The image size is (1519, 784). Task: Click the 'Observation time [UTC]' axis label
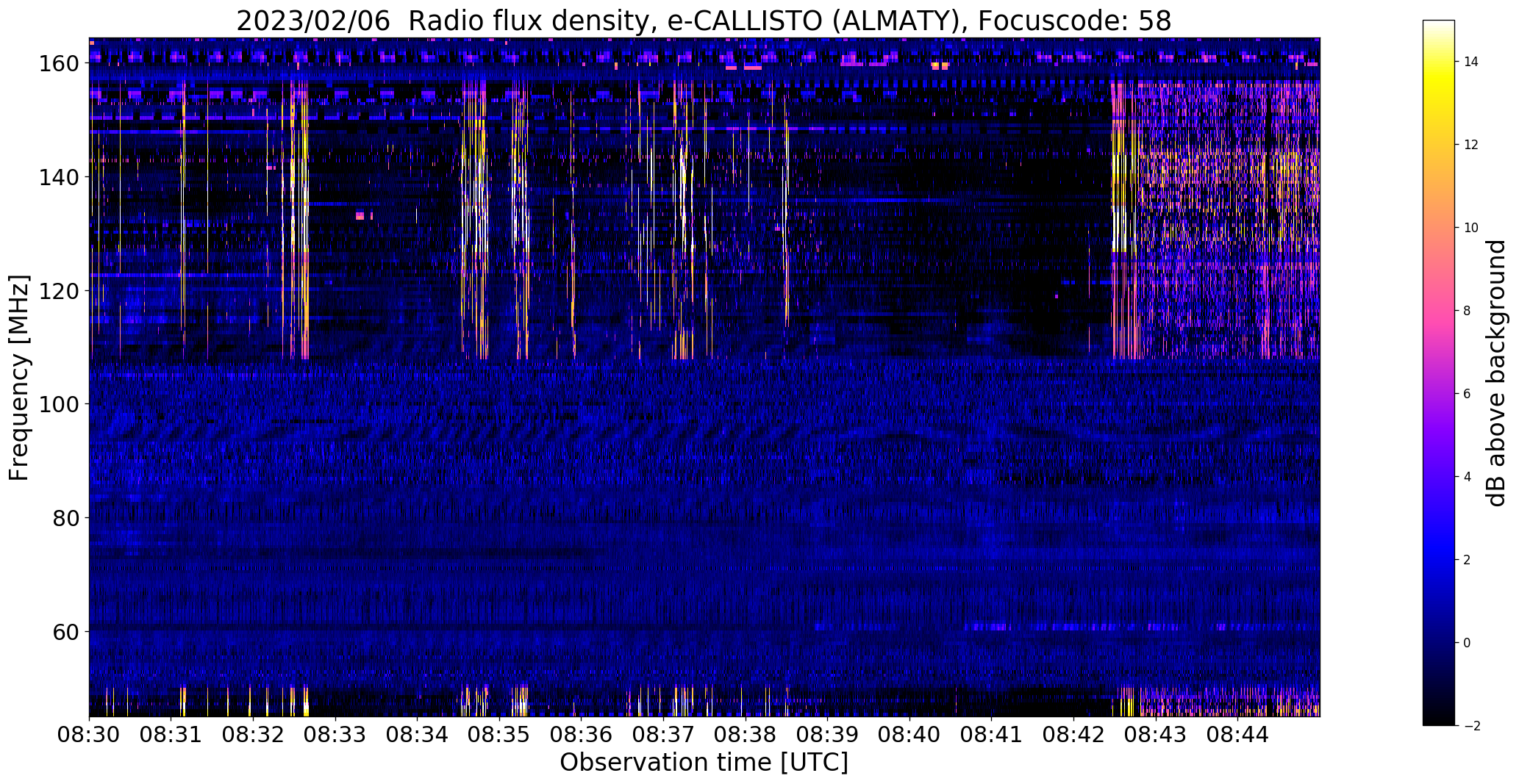pos(704,763)
